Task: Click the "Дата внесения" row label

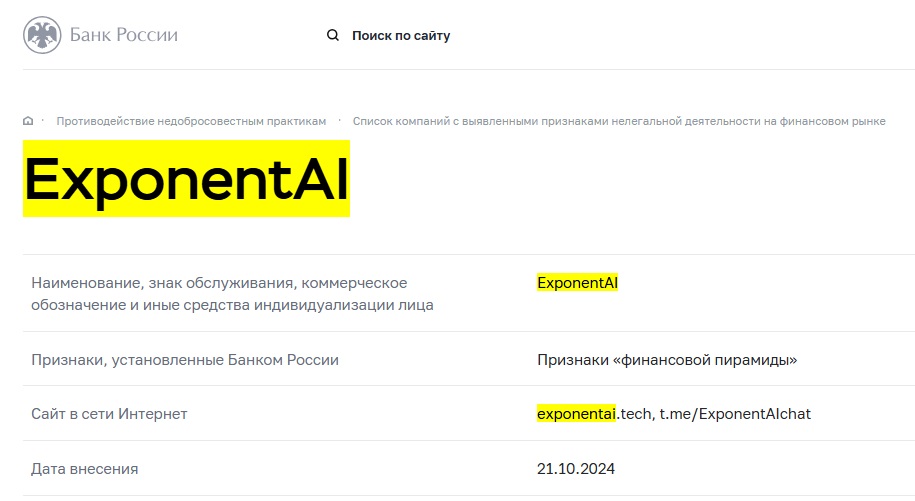Action: [85, 468]
